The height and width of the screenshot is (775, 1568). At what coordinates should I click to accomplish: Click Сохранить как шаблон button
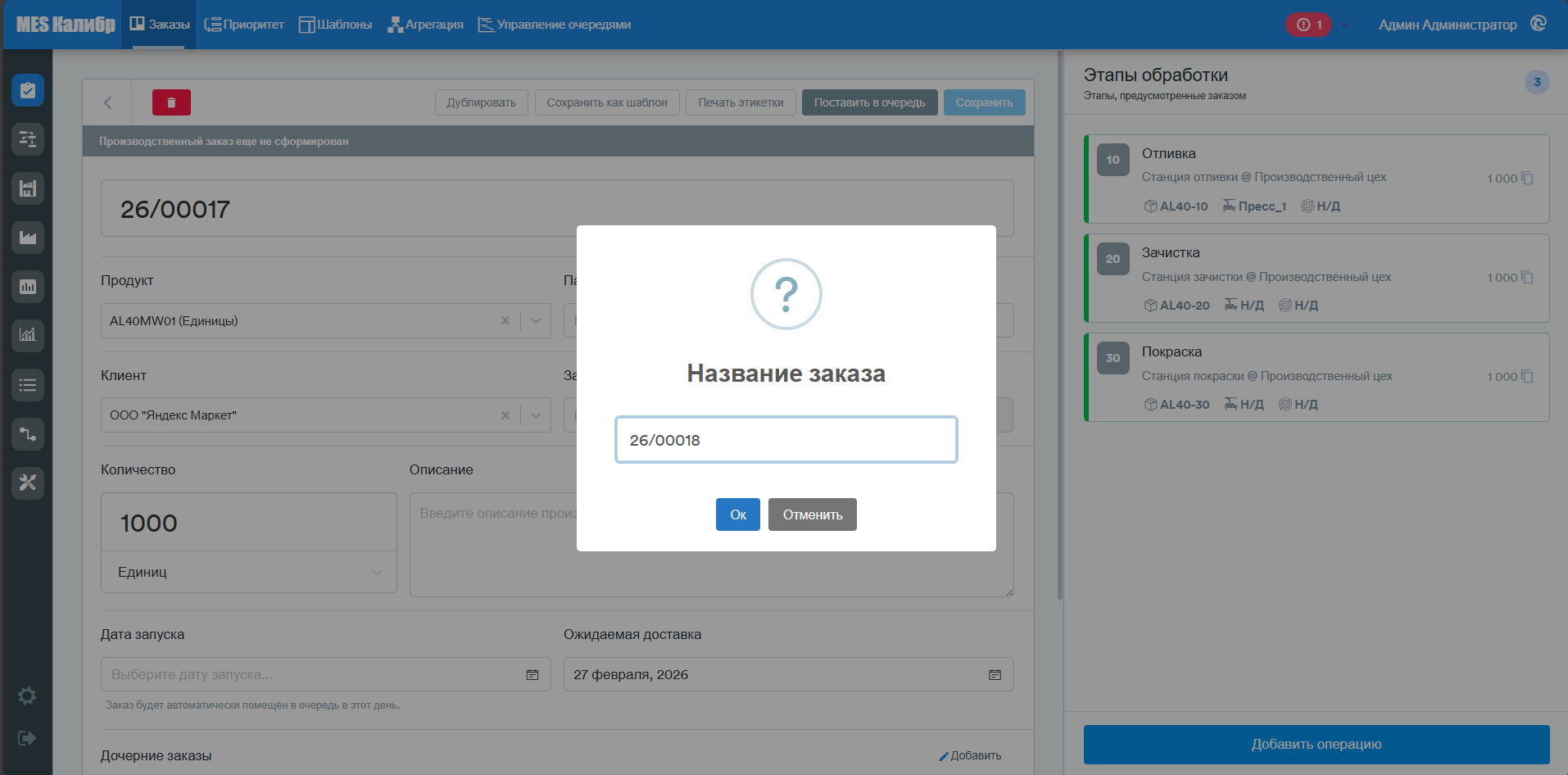point(607,102)
